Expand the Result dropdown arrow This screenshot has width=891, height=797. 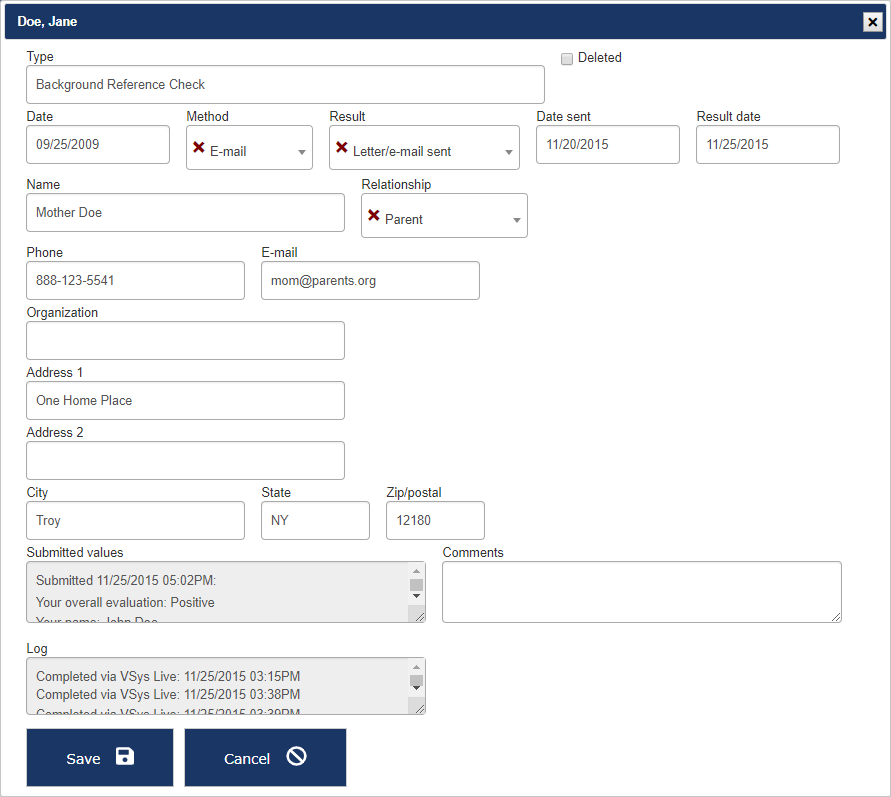pos(508,153)
